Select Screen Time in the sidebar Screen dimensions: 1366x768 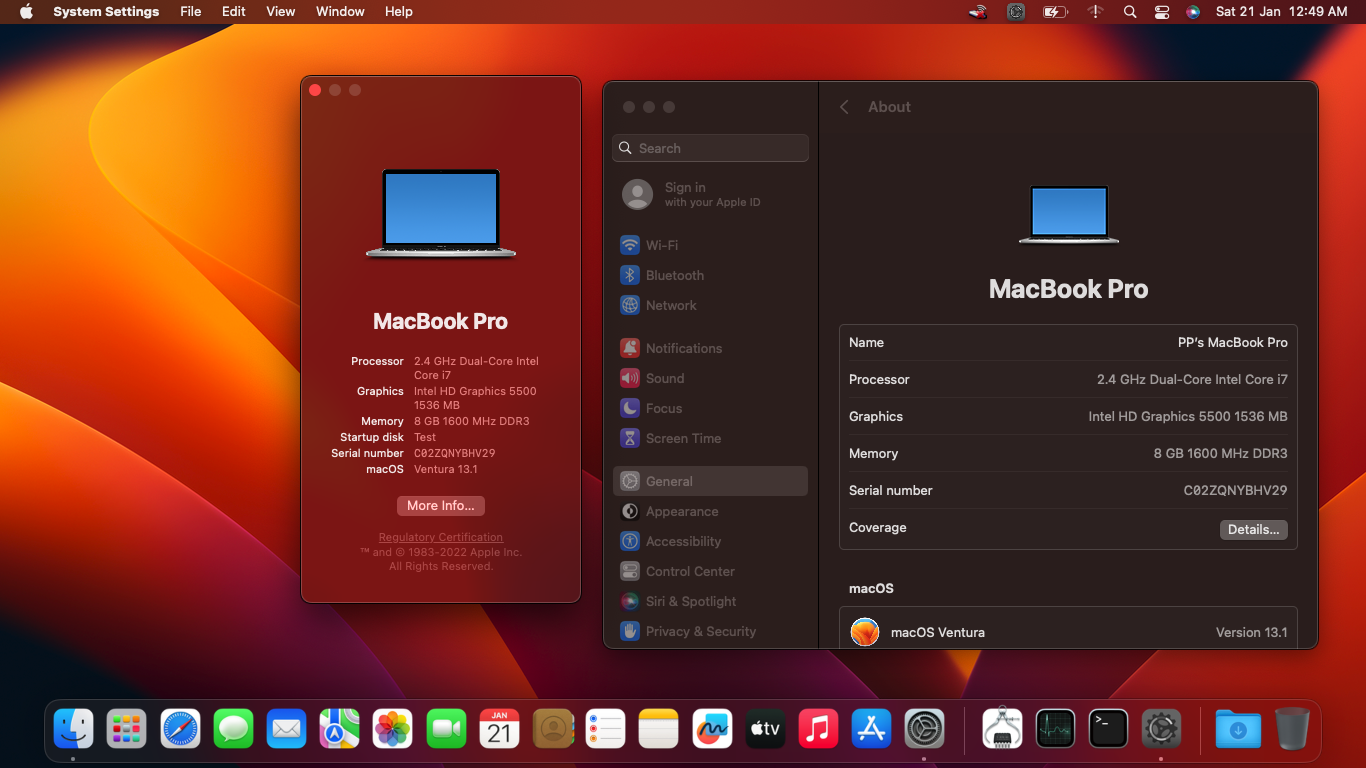point(710,438)
